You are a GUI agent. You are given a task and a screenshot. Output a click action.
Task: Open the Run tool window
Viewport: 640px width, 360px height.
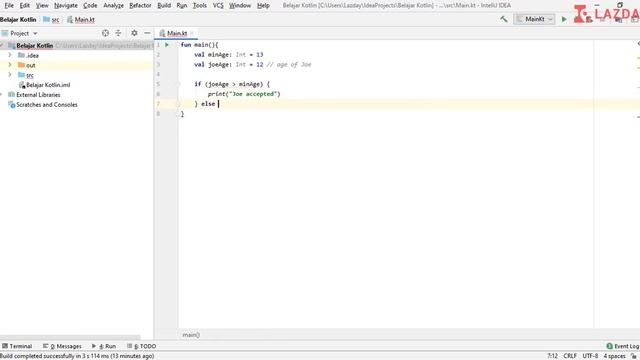[x=104, y=346]
